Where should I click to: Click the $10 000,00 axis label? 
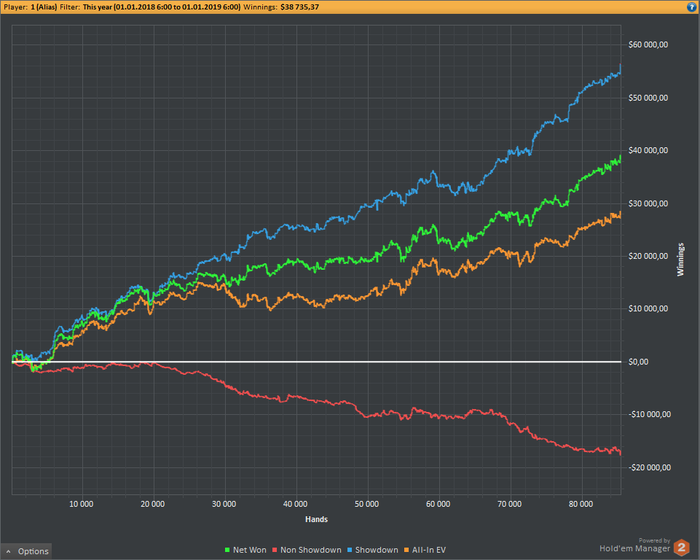648,309
